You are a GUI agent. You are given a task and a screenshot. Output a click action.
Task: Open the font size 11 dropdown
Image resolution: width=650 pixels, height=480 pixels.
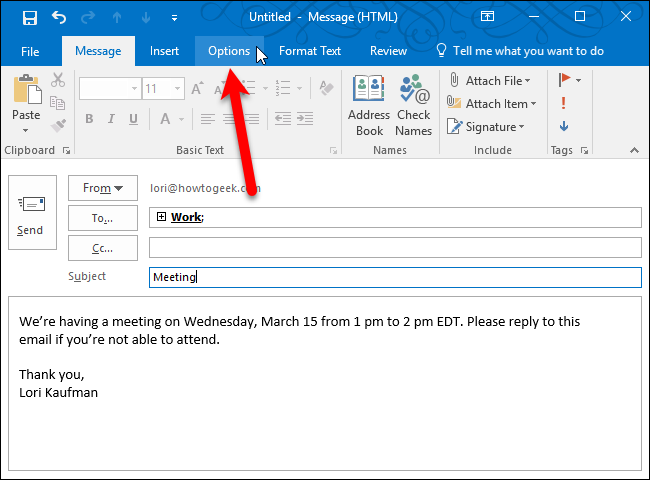pyautogui.click(x=177, y=88)
